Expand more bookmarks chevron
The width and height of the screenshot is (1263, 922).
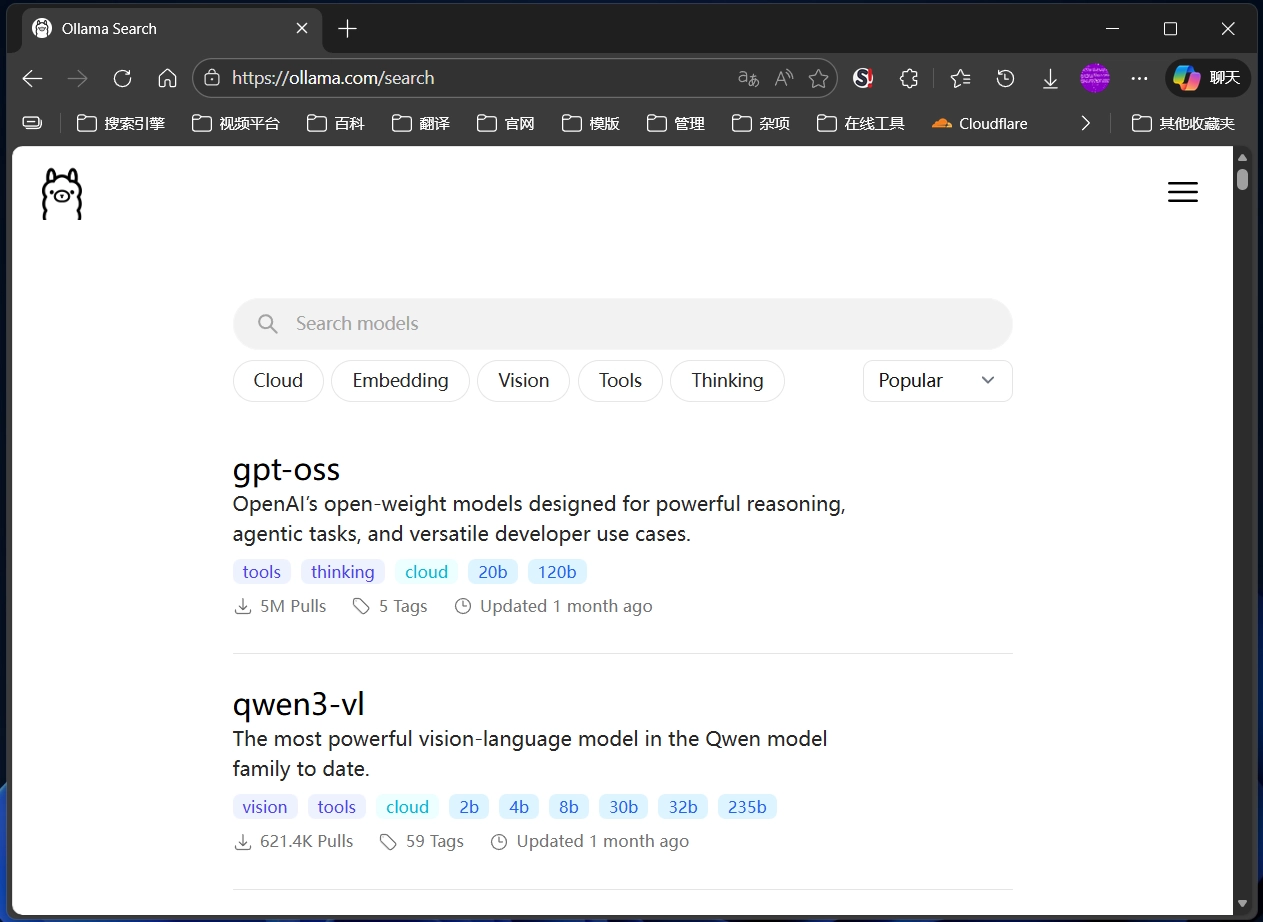tap(1086, 123)
